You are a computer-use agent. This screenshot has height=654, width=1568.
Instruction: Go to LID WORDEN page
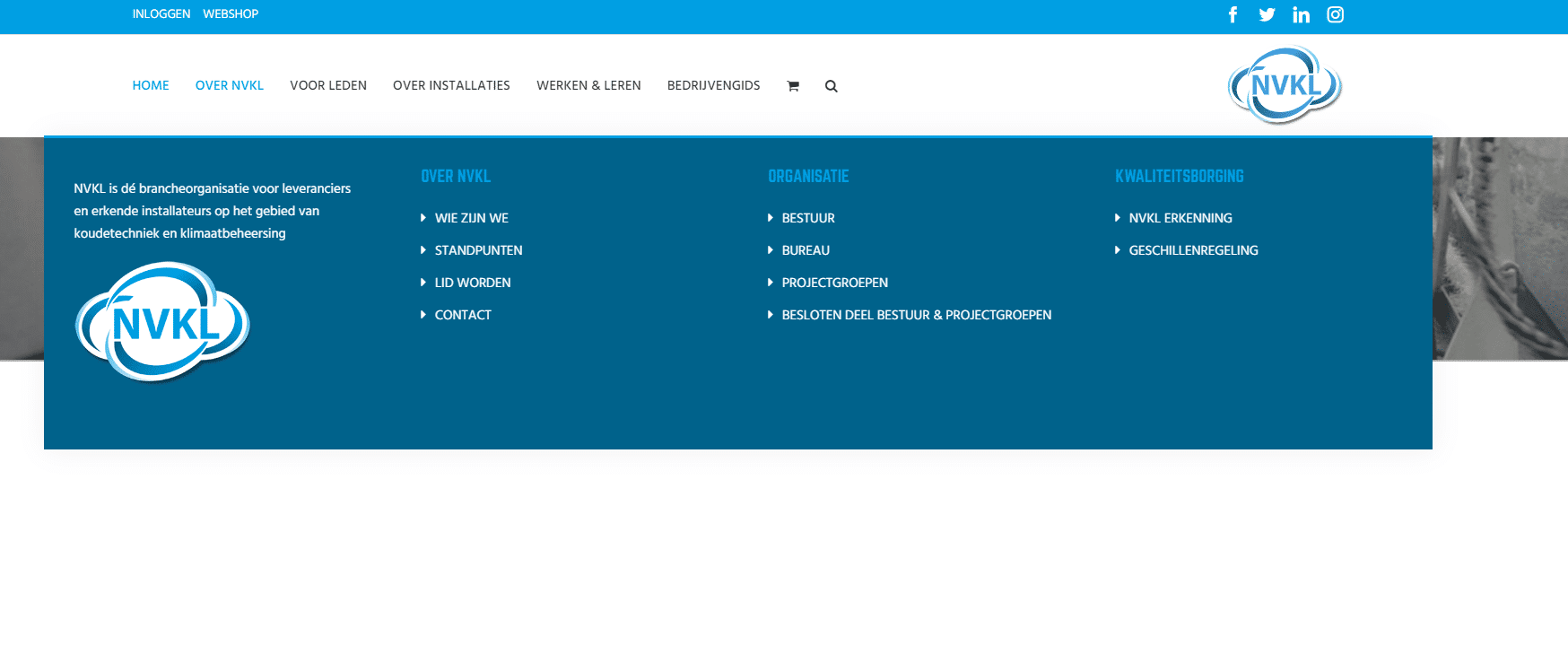(473, 283)
